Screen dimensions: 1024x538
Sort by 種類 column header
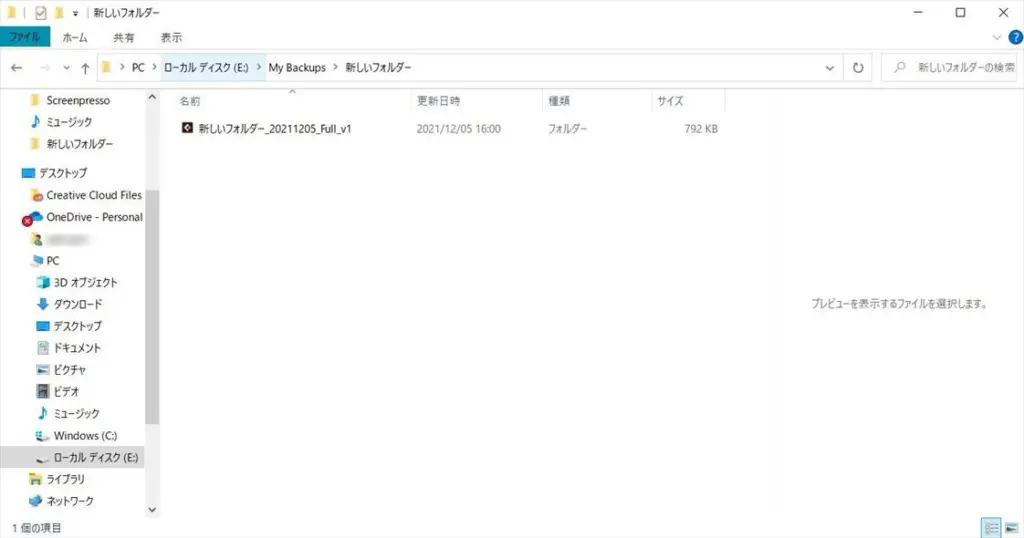[559, 101]
